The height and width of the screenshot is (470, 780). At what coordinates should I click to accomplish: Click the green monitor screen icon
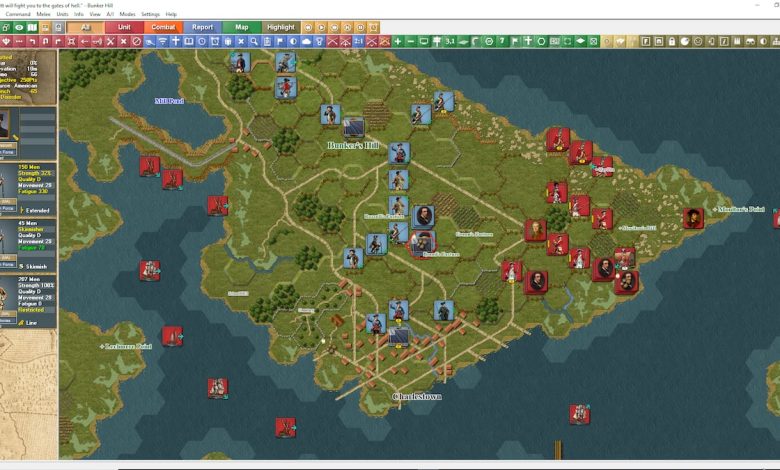(424, 42)
